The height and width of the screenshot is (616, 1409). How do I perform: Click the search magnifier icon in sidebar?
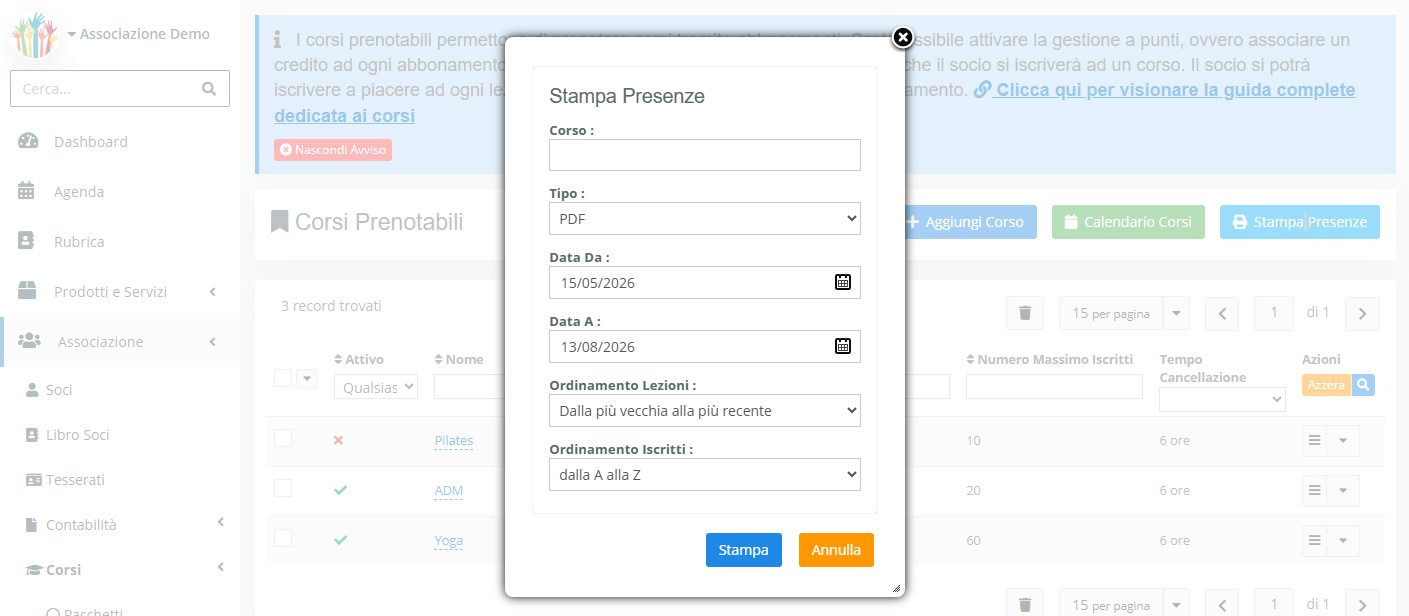(209, 88)
